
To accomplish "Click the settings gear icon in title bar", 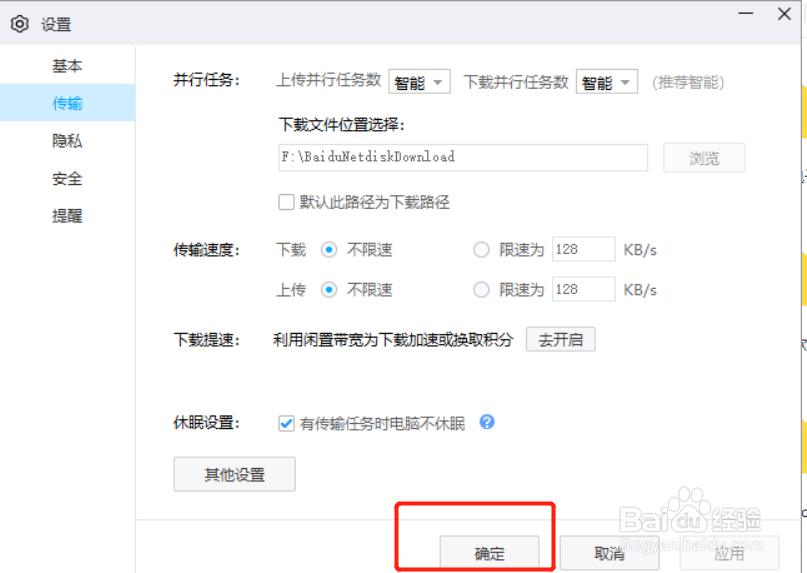I will tap(20, 24).
